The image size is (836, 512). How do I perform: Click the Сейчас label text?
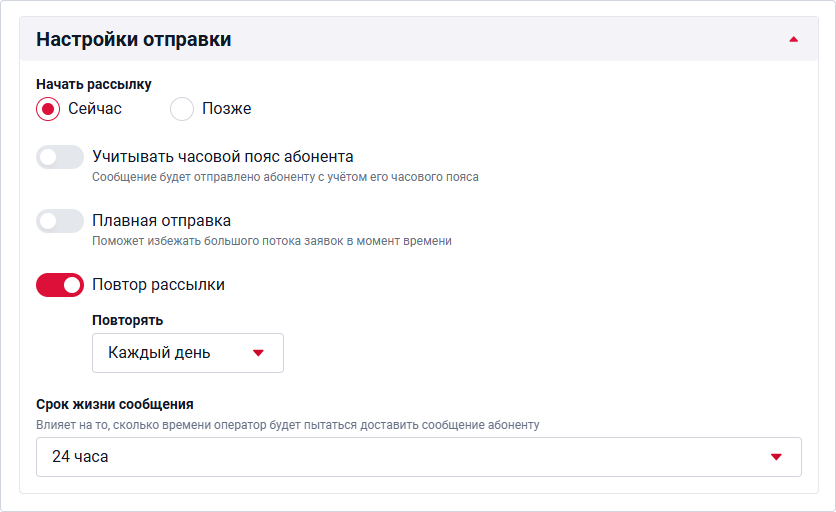coord(95,109)
